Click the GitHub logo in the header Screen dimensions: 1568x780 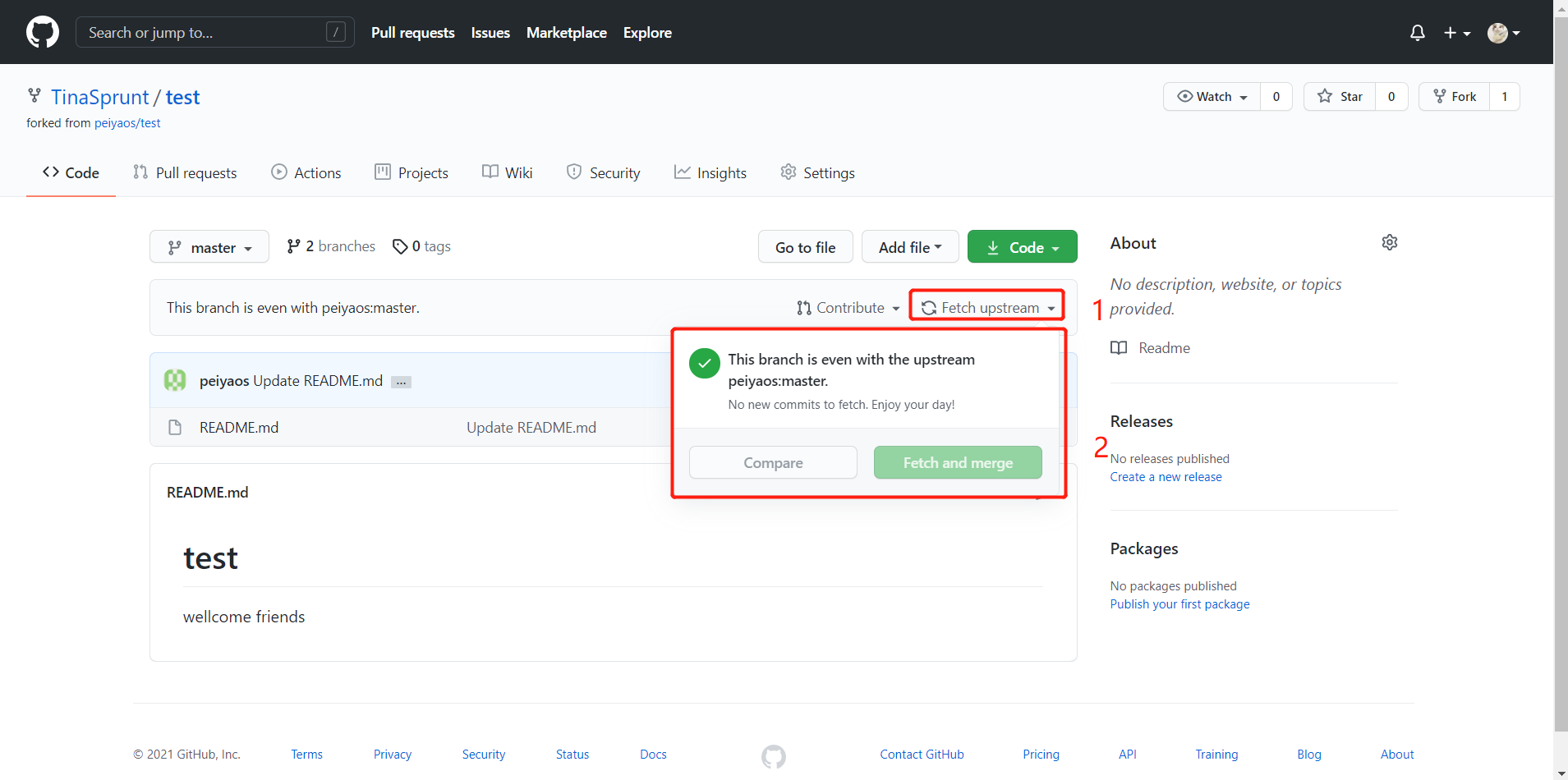pos(43,32)
